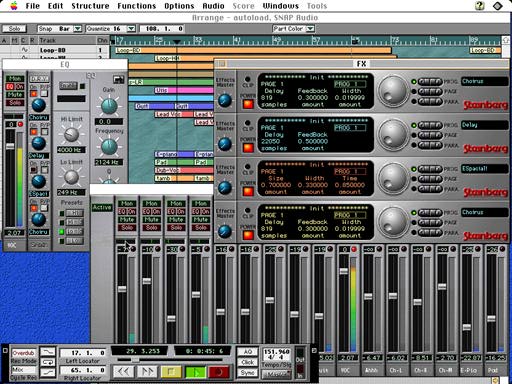The image size is (512, 384).
Task: Toggle the Cycle loop icon in transport
Action: point(48,362)
